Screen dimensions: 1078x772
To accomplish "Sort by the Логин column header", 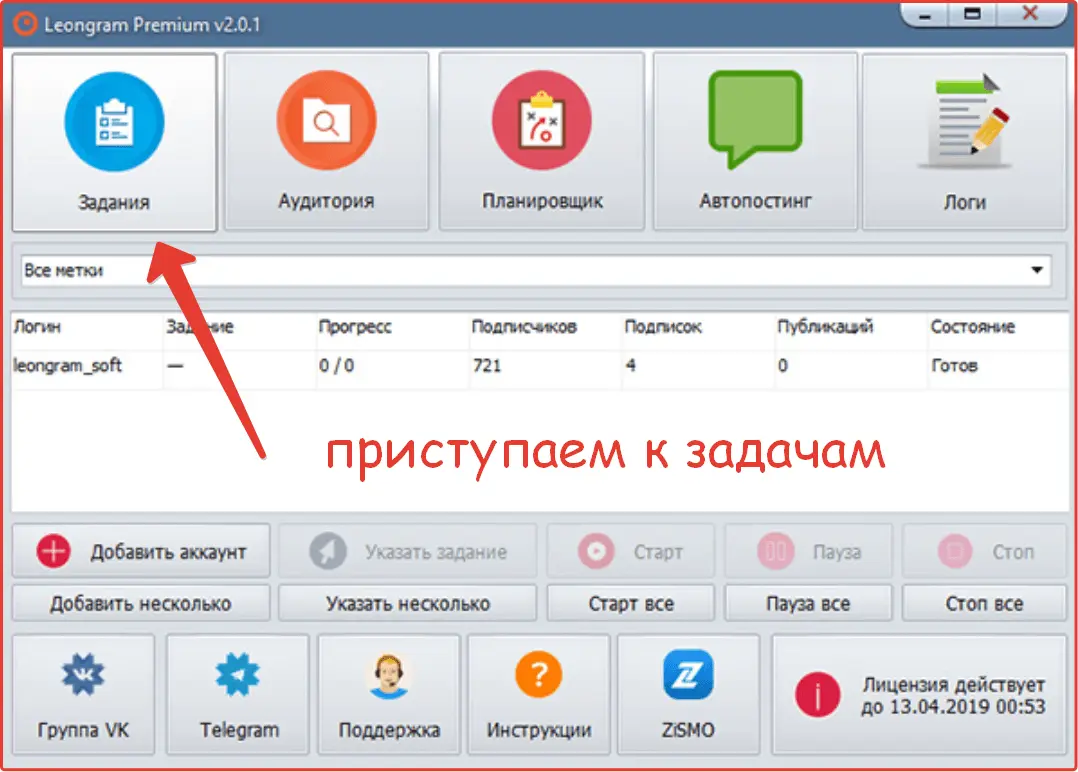I will (87, 327).
